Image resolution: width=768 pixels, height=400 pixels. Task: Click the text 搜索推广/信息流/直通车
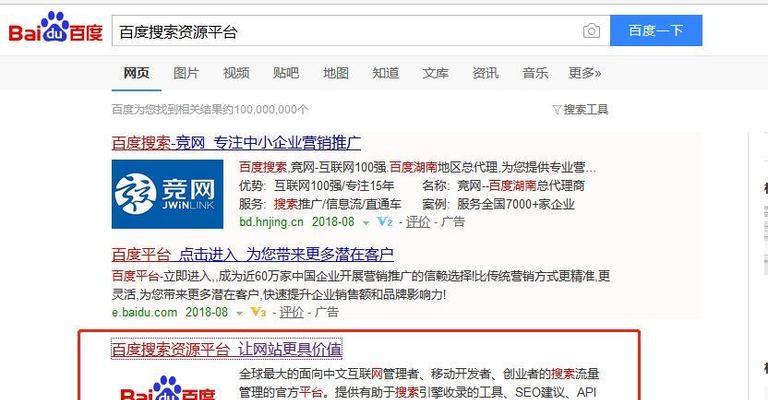point(337,204)
